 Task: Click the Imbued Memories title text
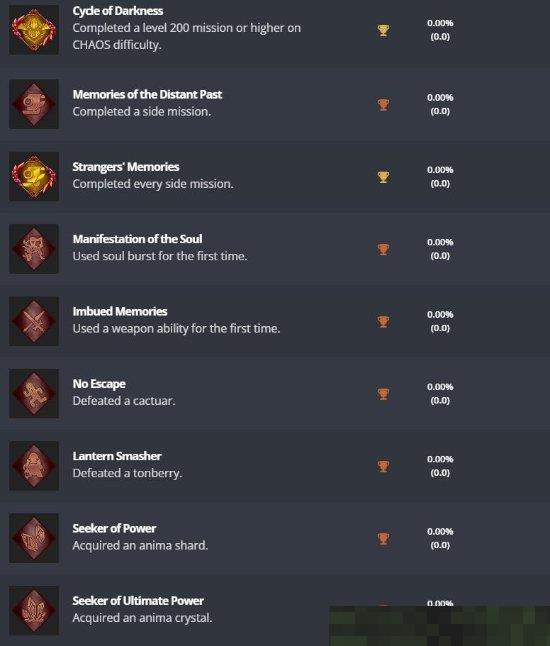click(x=120, y=311)
